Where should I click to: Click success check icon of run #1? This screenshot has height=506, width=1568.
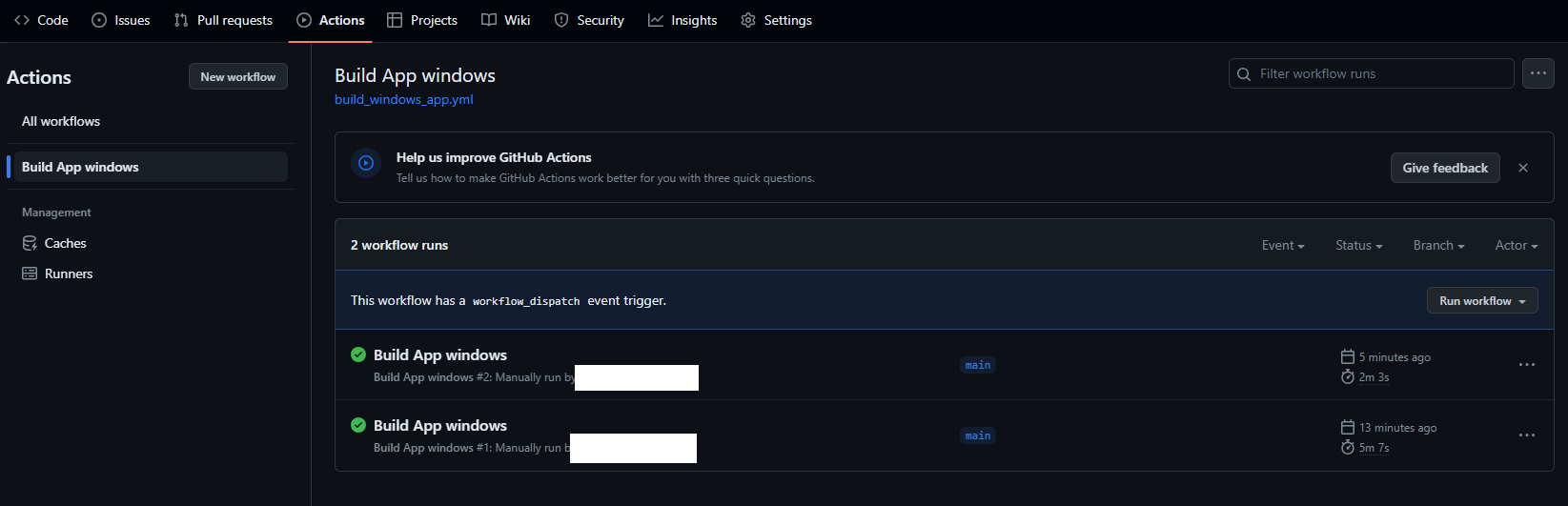coord(358,425)
